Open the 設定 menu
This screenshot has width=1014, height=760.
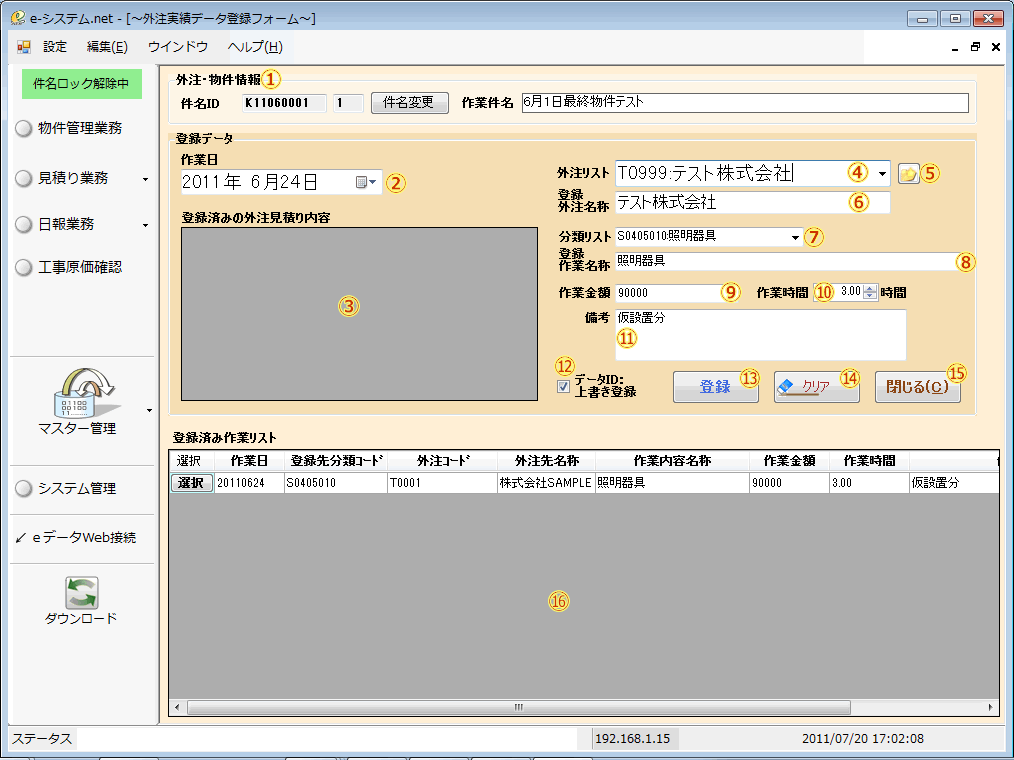click(x=55, y=47)
